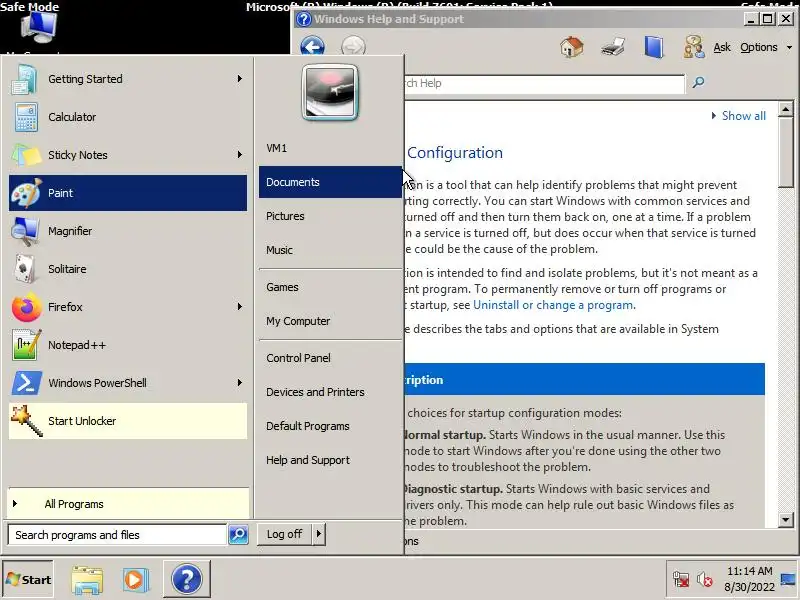The image size is (800, 600).
Task: Click the Search Help magnifier icon
Action: coord(698,82)
